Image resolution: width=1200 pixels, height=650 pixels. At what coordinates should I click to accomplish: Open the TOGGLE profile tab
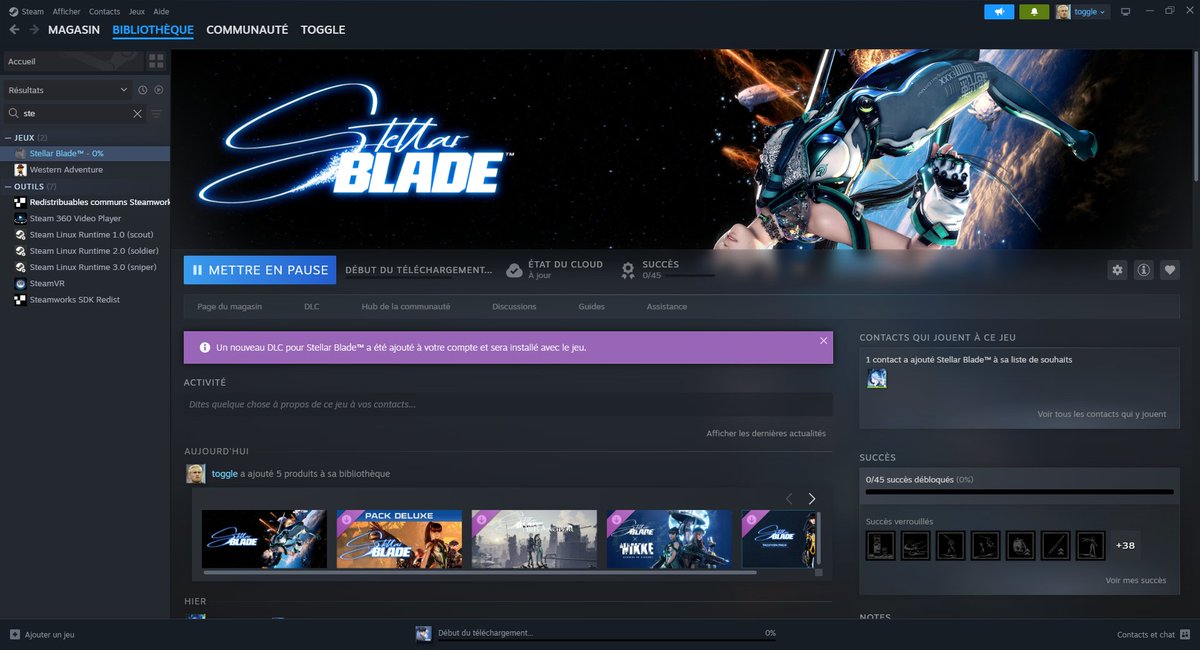[323, 30]
